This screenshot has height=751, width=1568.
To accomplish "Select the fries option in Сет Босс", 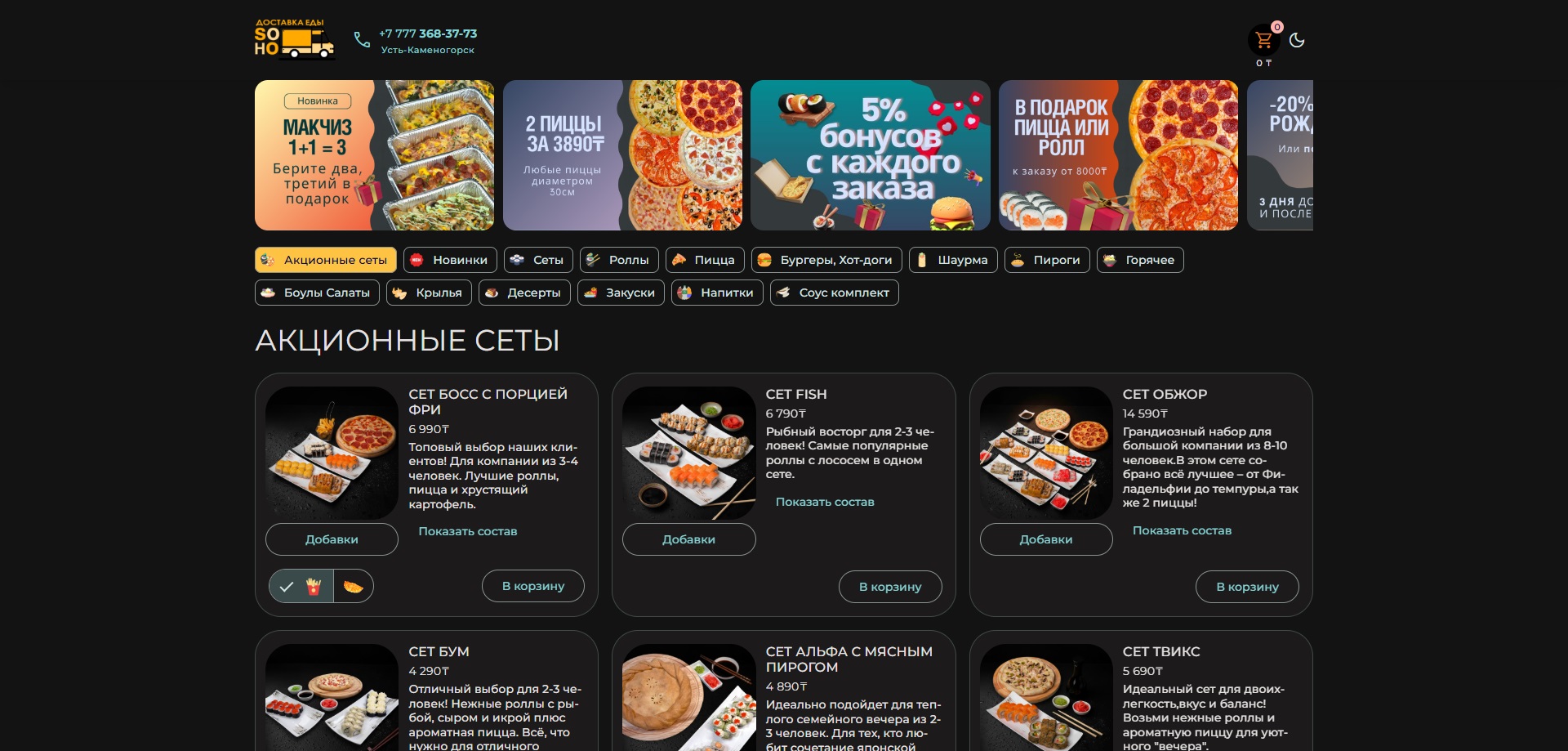I will [301, 586].
